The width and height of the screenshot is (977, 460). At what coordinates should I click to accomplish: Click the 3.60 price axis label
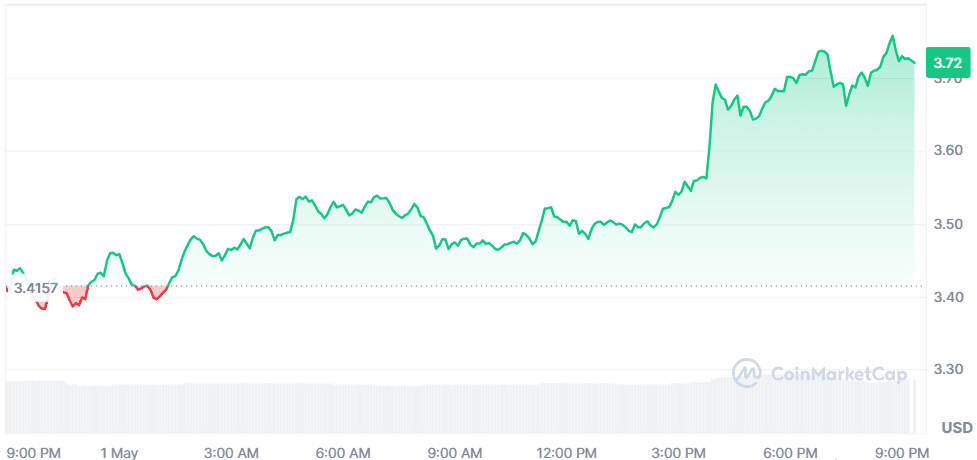pyautogui.click(x=948, y=150)
